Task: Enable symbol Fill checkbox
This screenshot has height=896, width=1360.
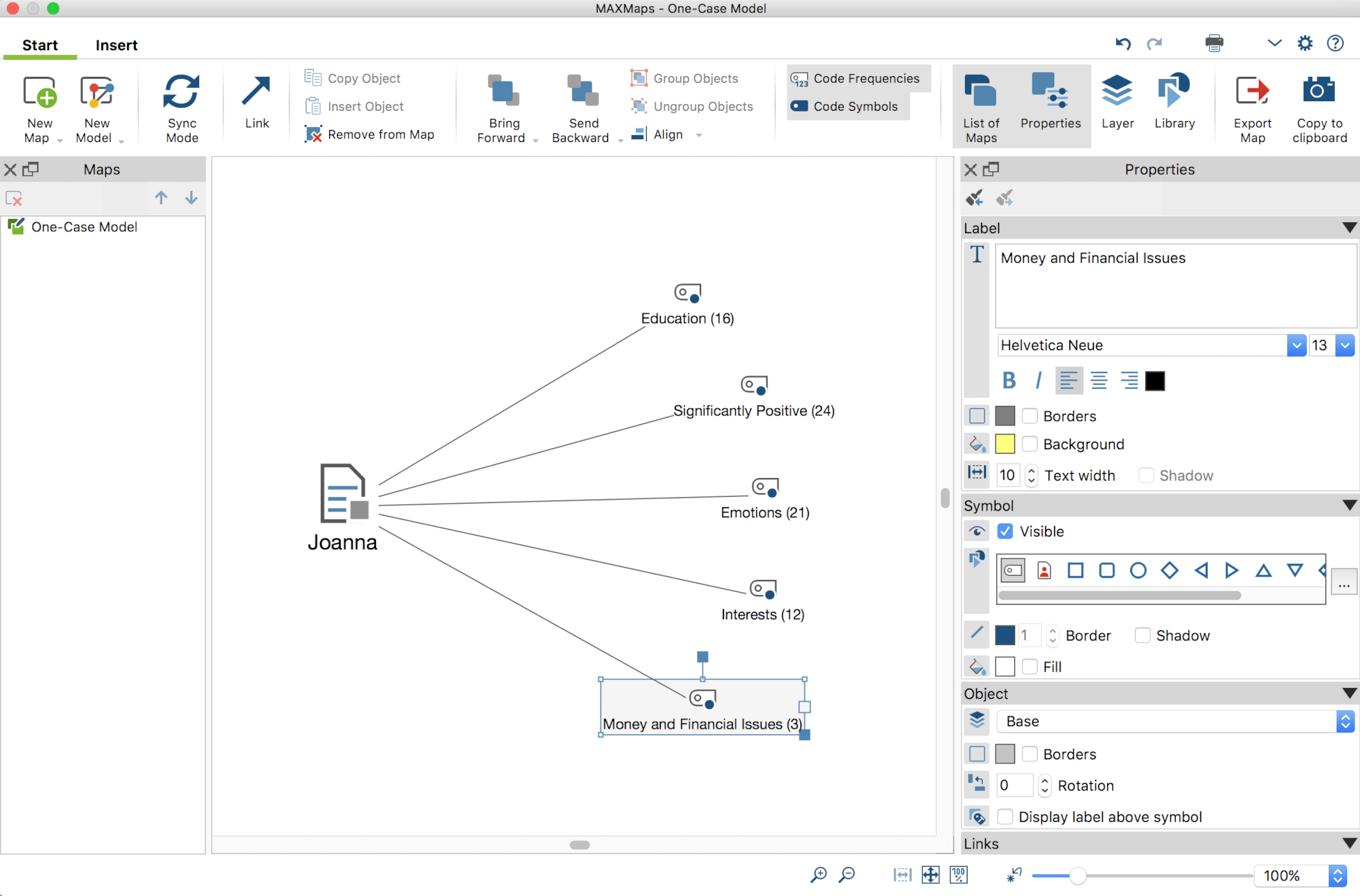Action: click(1030, 666)
